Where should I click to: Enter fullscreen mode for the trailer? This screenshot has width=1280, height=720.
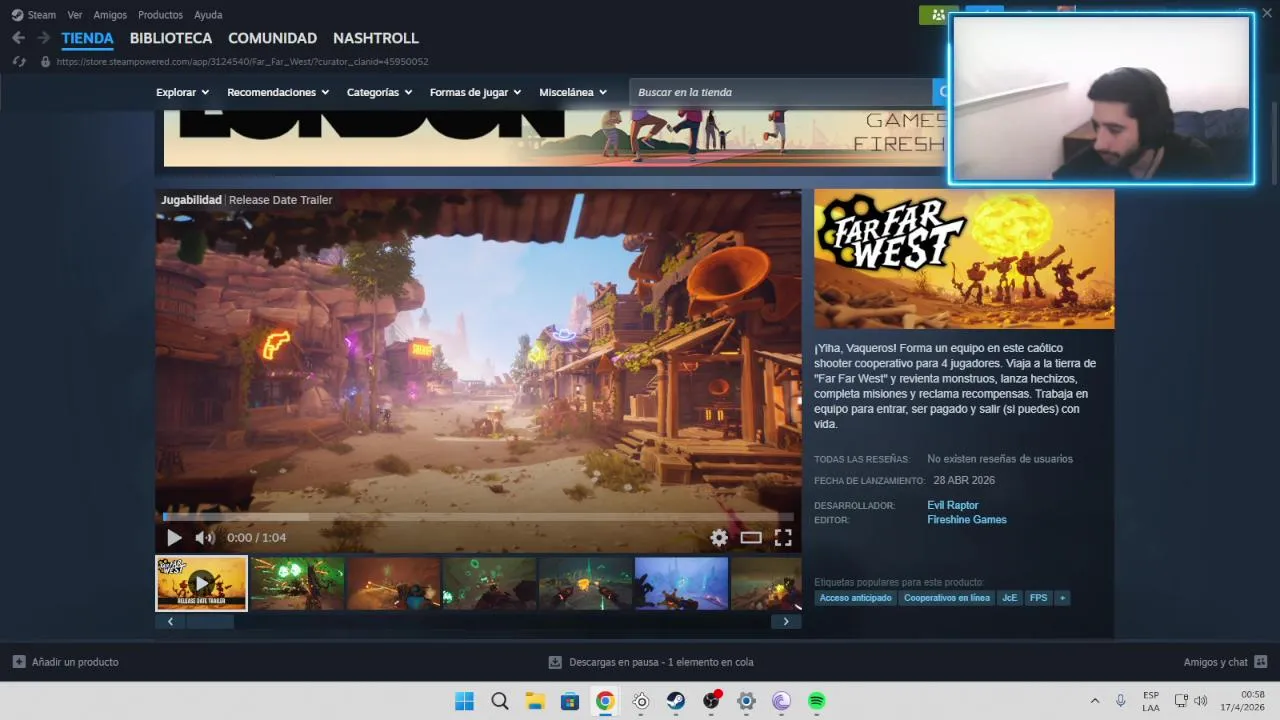point(783,538)
